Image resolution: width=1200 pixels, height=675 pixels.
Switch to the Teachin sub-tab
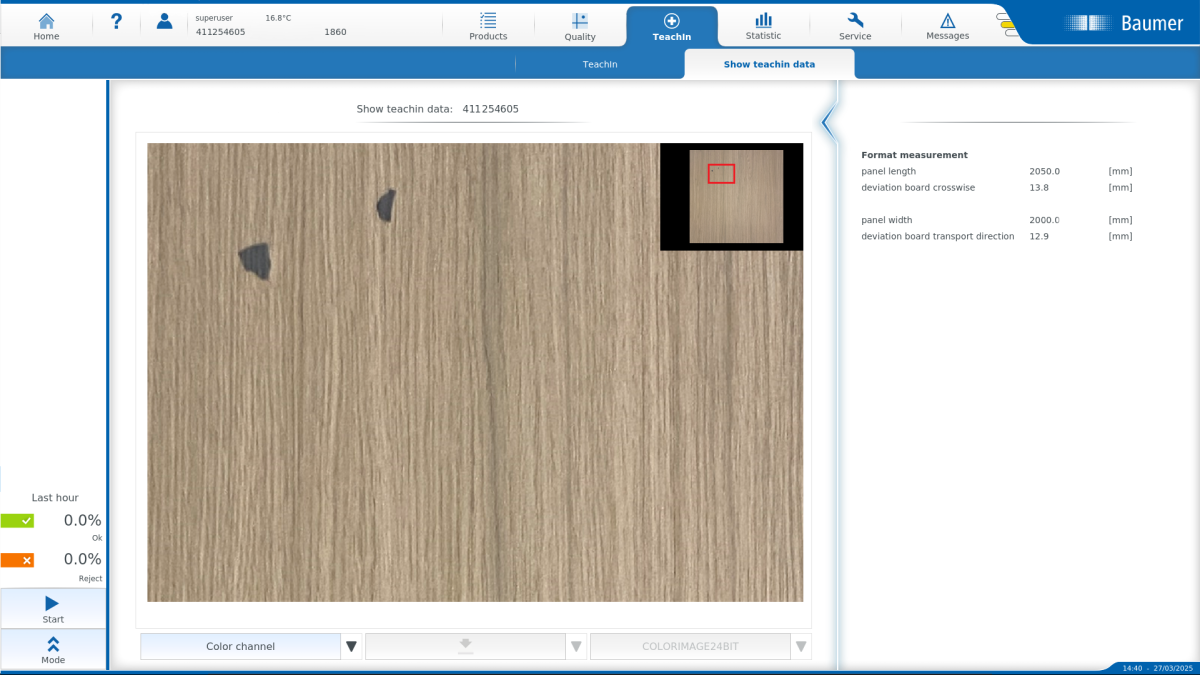(600, 64)
